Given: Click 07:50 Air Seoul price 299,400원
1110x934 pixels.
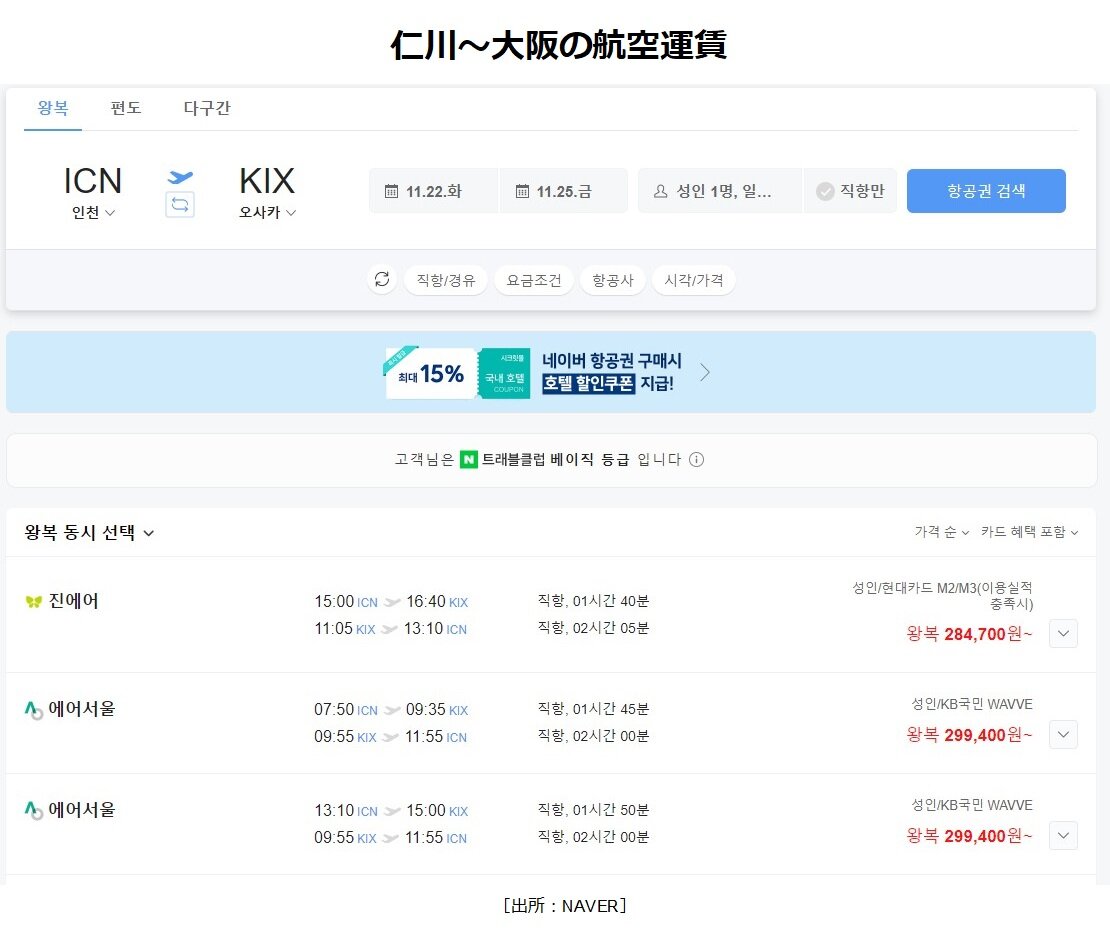Looking at the screenshot, I should 969,735.
